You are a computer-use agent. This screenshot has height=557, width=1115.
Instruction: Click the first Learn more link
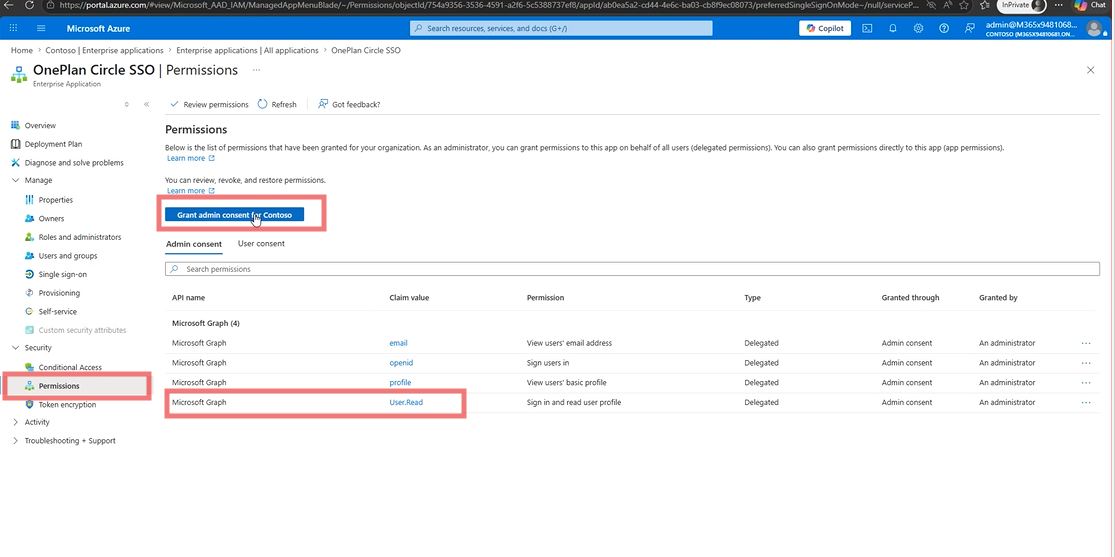click(191, 158)
